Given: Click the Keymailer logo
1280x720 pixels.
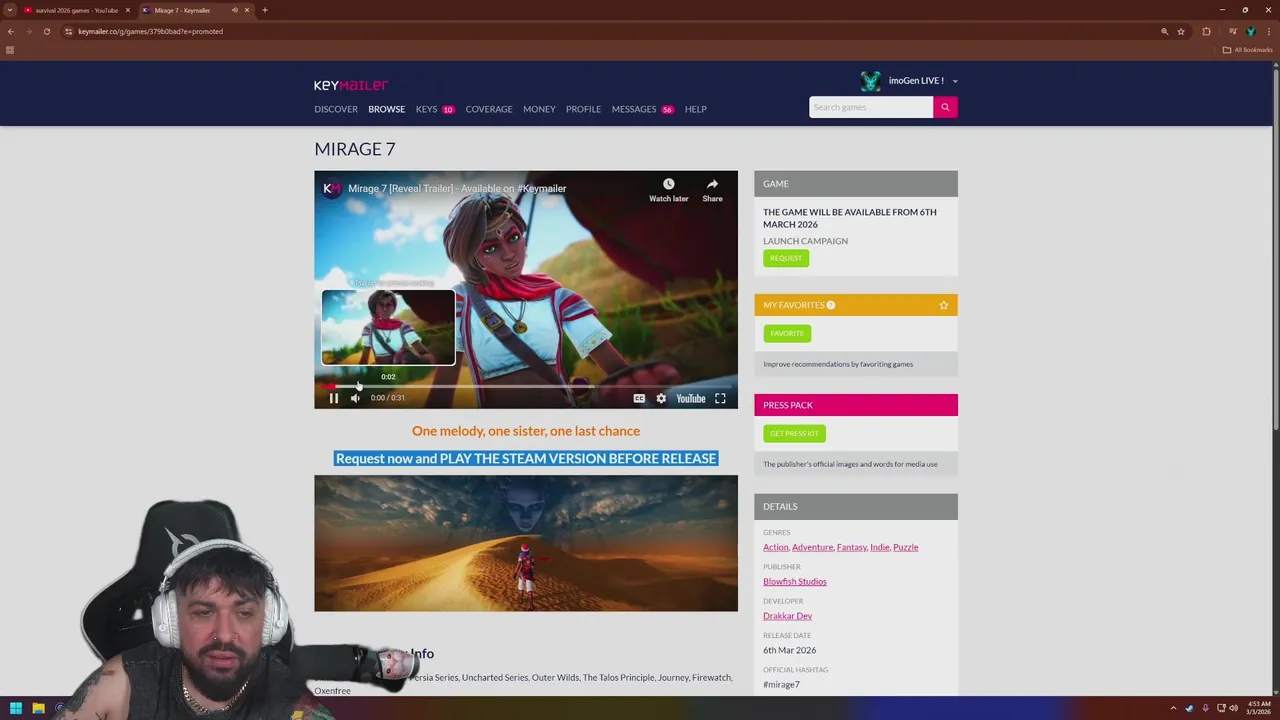Looking at the screenshot, I should [x=351, y=85].
